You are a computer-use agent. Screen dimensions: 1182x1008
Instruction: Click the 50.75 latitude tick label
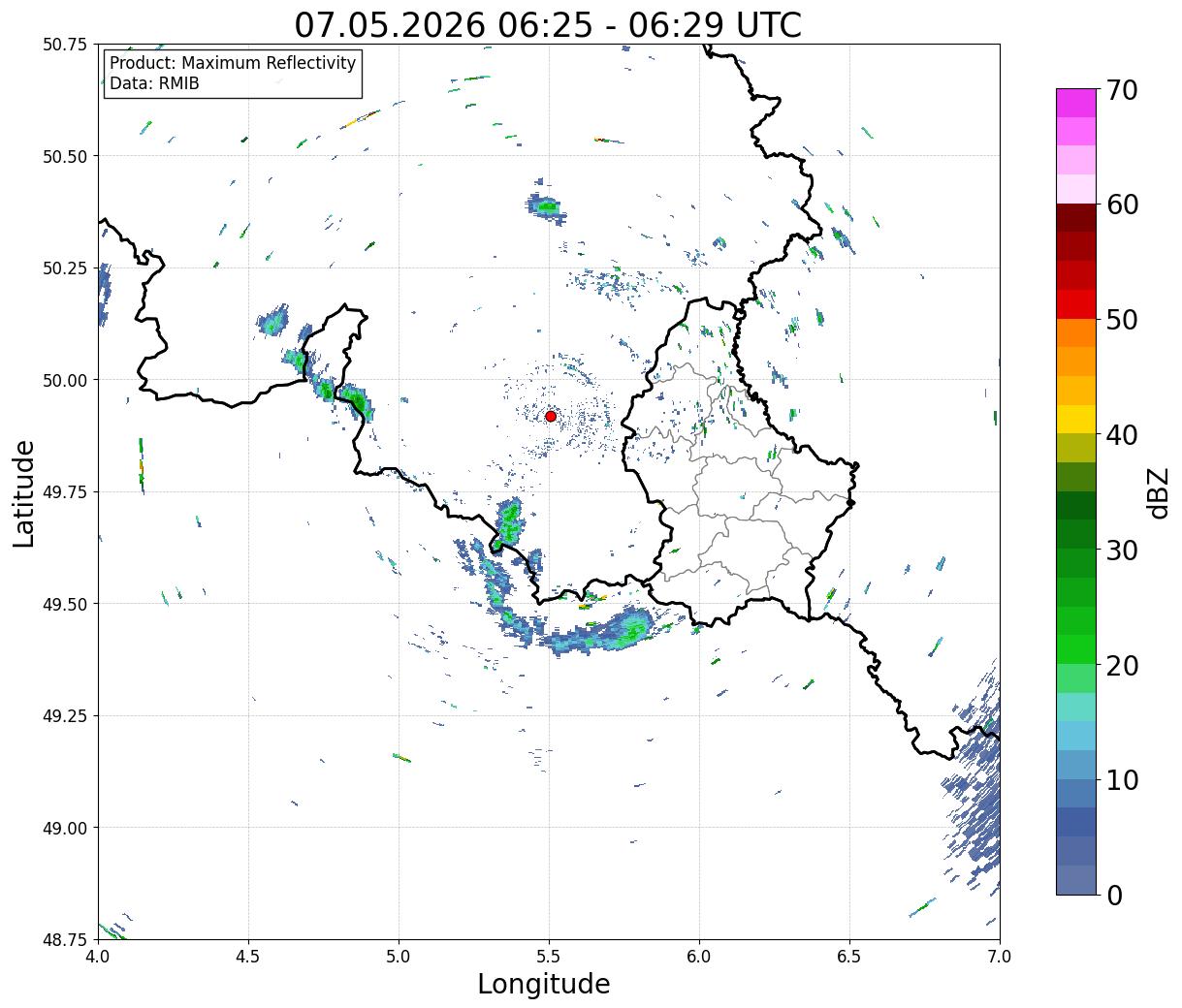(65, 45)
